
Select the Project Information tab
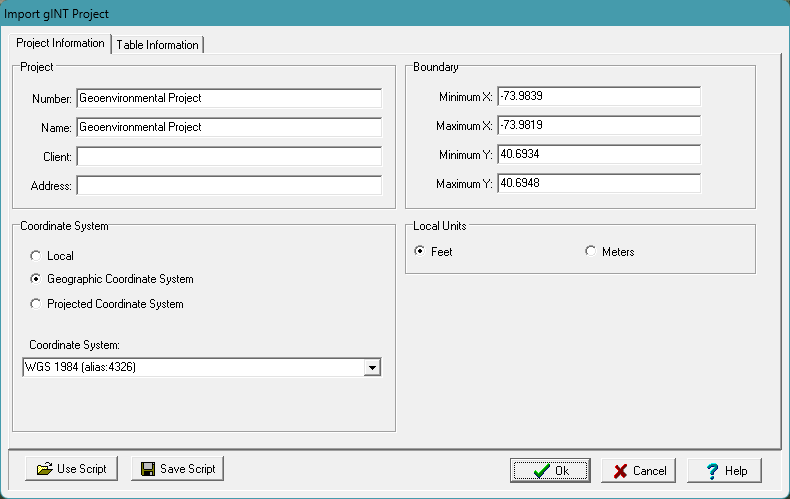point(61,43)
